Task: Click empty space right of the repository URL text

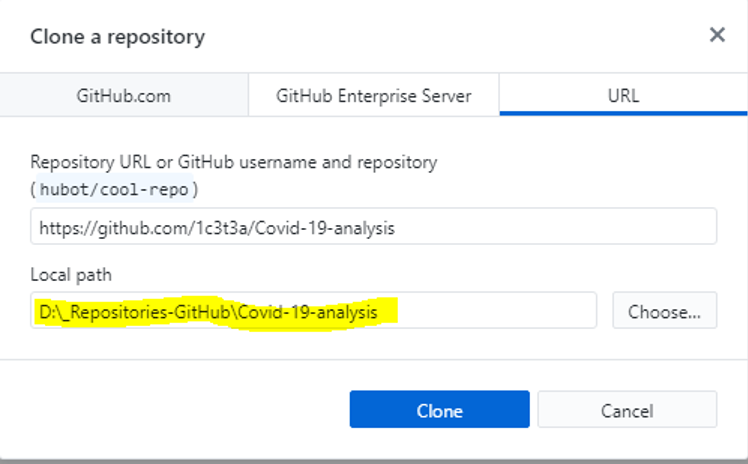Action: click(x=550, y=228)
